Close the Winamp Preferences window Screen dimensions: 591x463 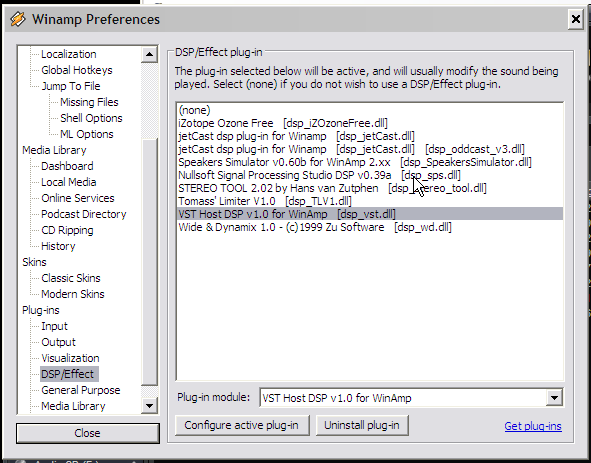pos(576,19)
